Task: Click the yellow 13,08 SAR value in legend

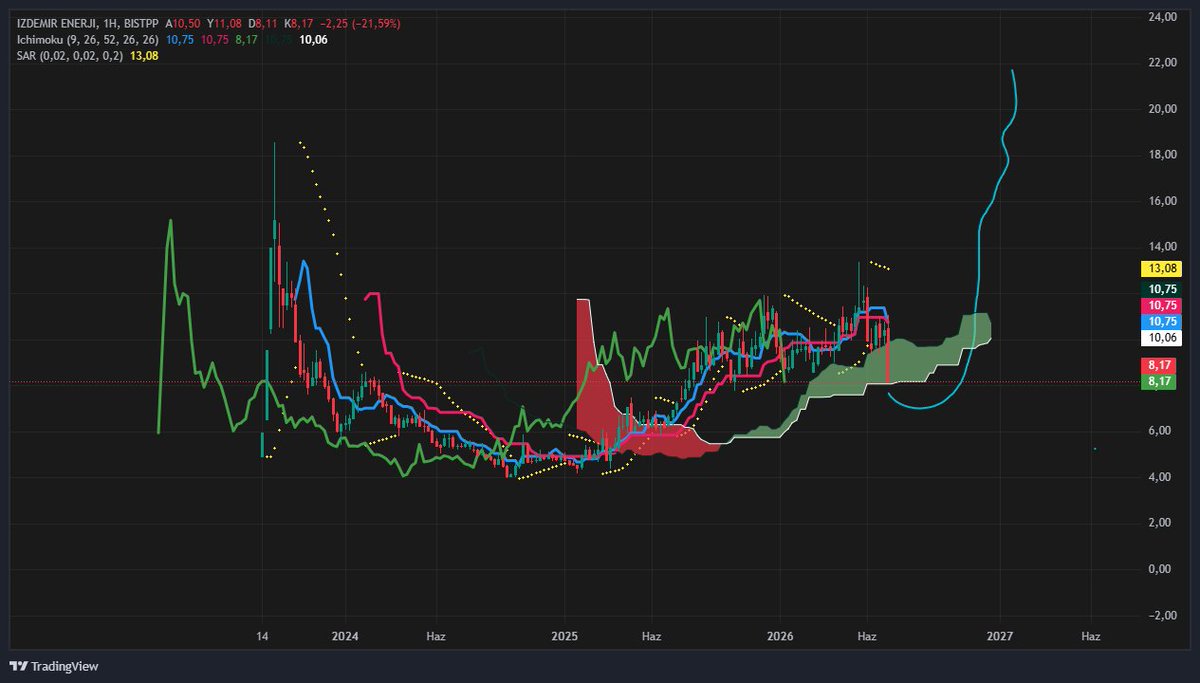Action: (145, 55)
